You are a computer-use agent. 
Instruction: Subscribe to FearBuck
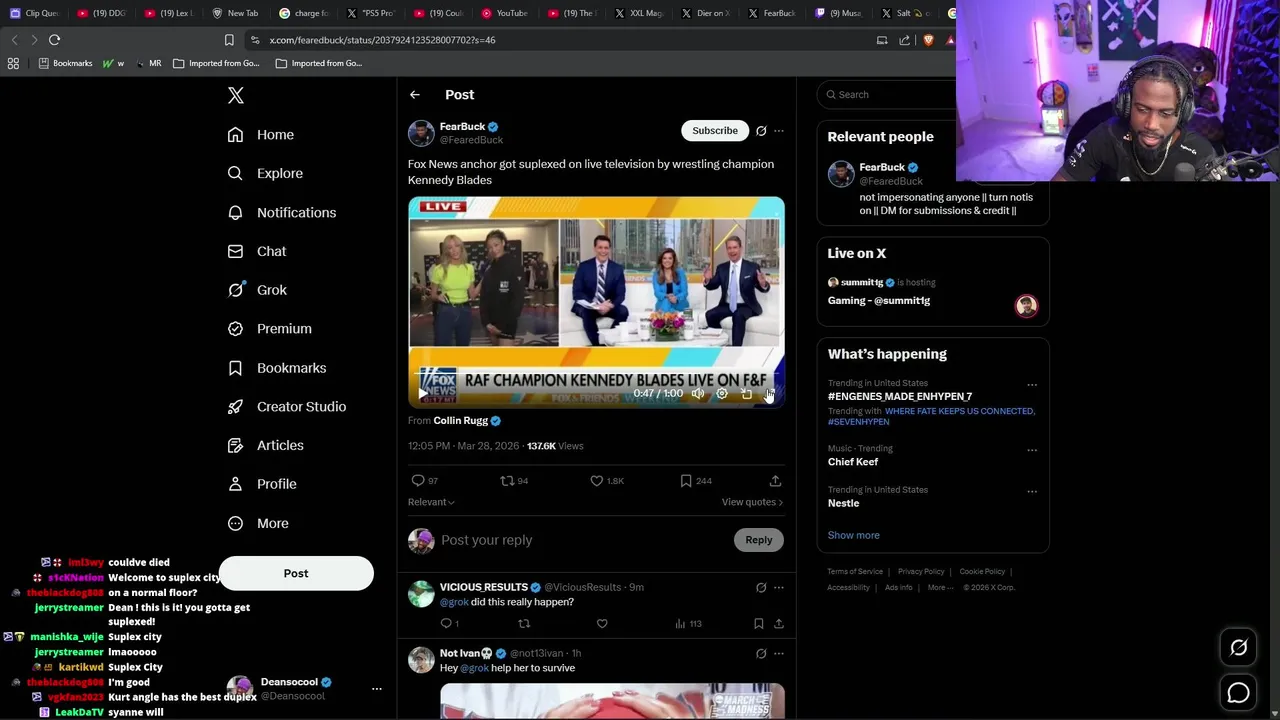(715, 131)
